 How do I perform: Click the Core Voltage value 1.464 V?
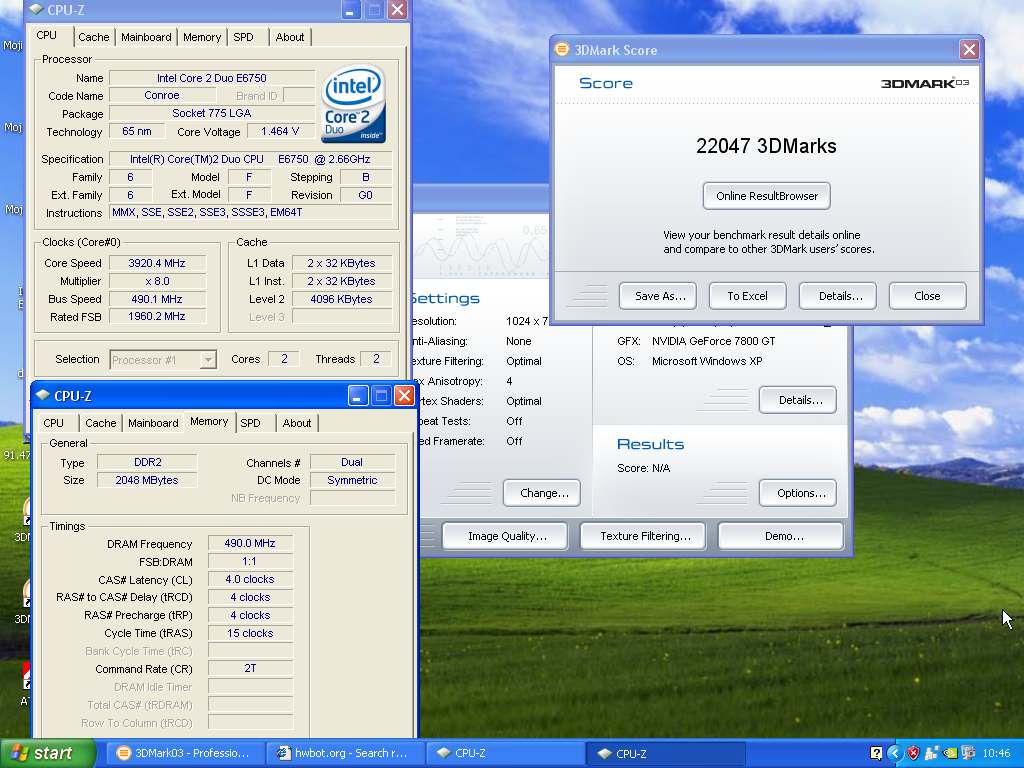click(x=280, y=131)
